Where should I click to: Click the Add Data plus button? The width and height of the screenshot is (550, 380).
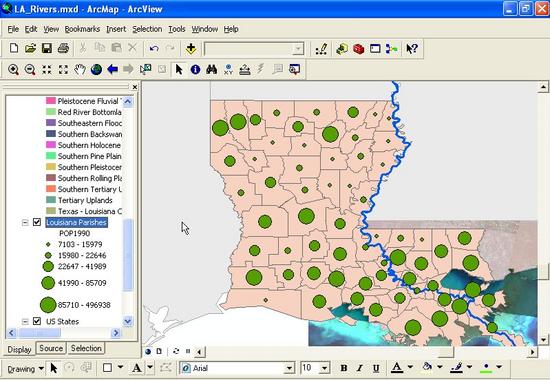pos(191,48)
